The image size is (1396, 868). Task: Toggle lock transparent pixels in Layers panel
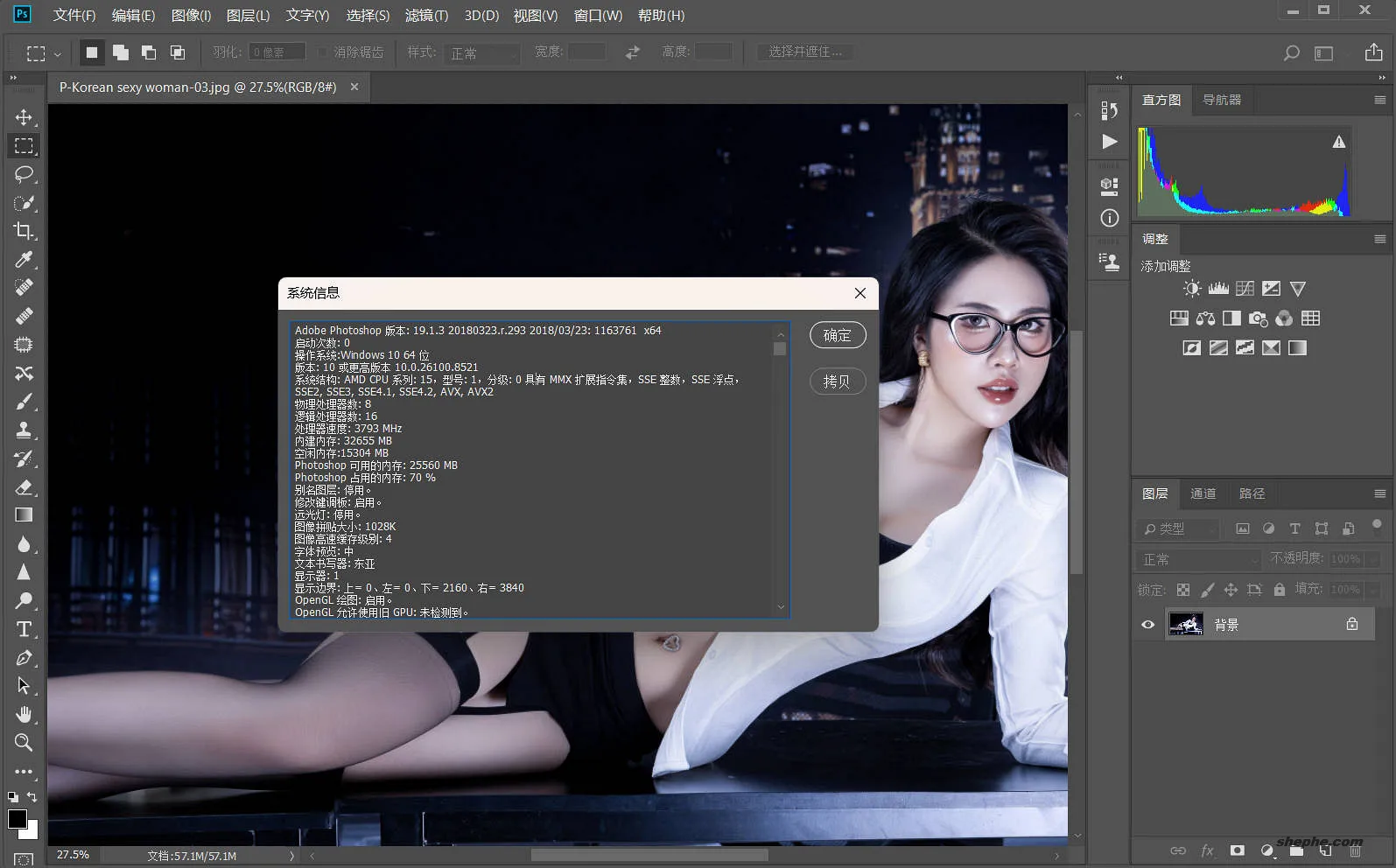coord(1183,590)
